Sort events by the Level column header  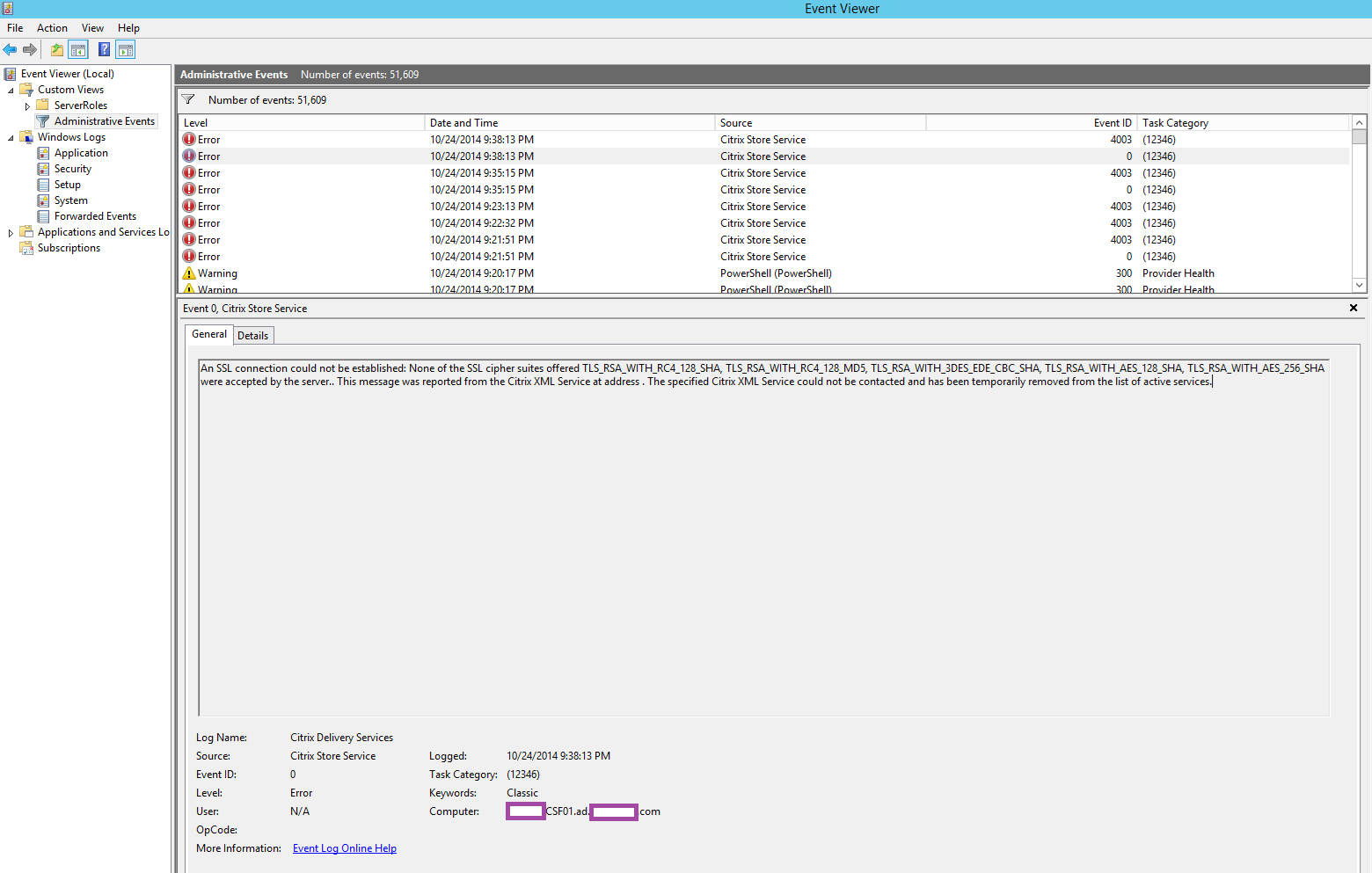302,123
